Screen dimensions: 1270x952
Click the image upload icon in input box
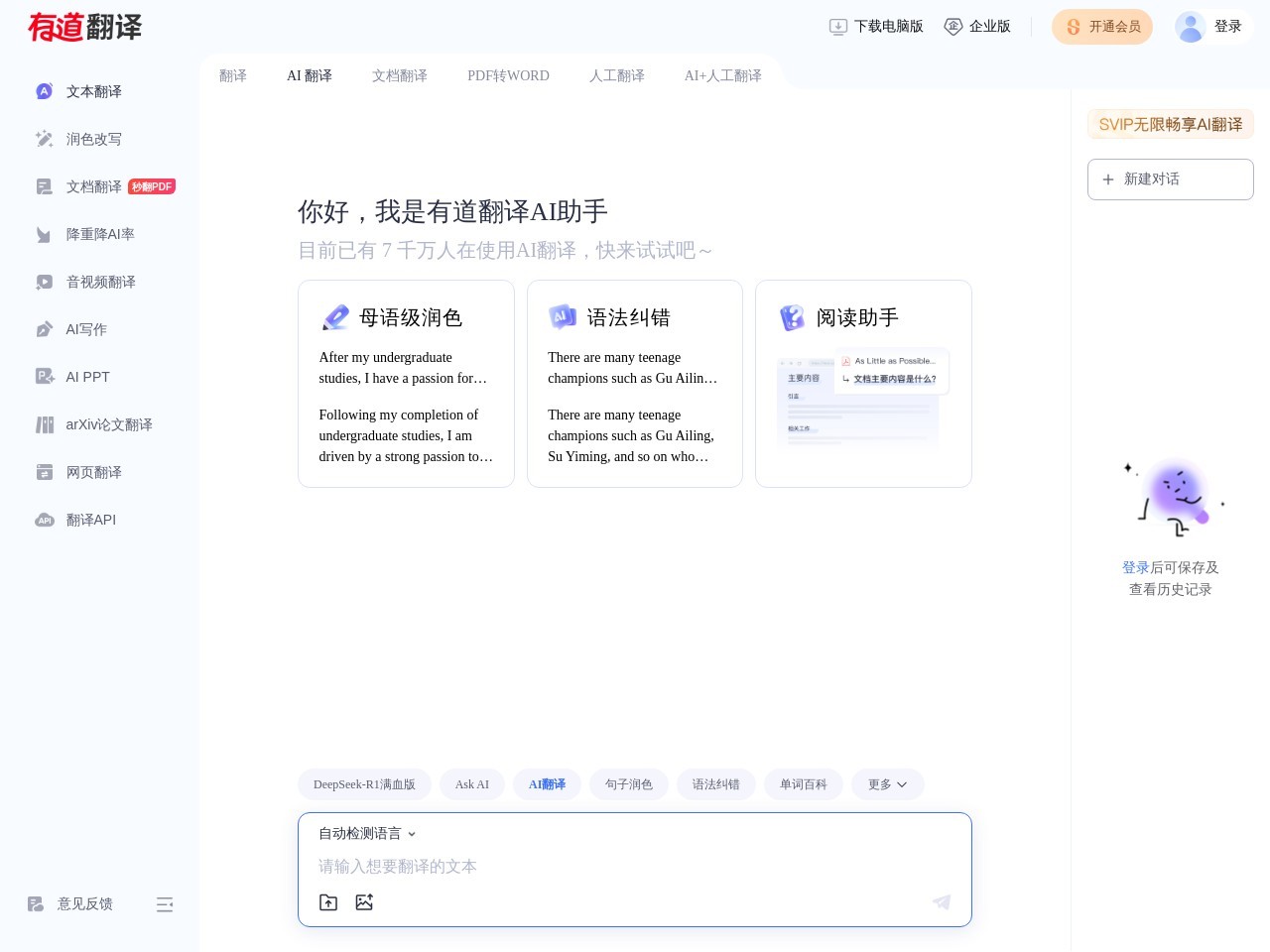click(364, 902)
